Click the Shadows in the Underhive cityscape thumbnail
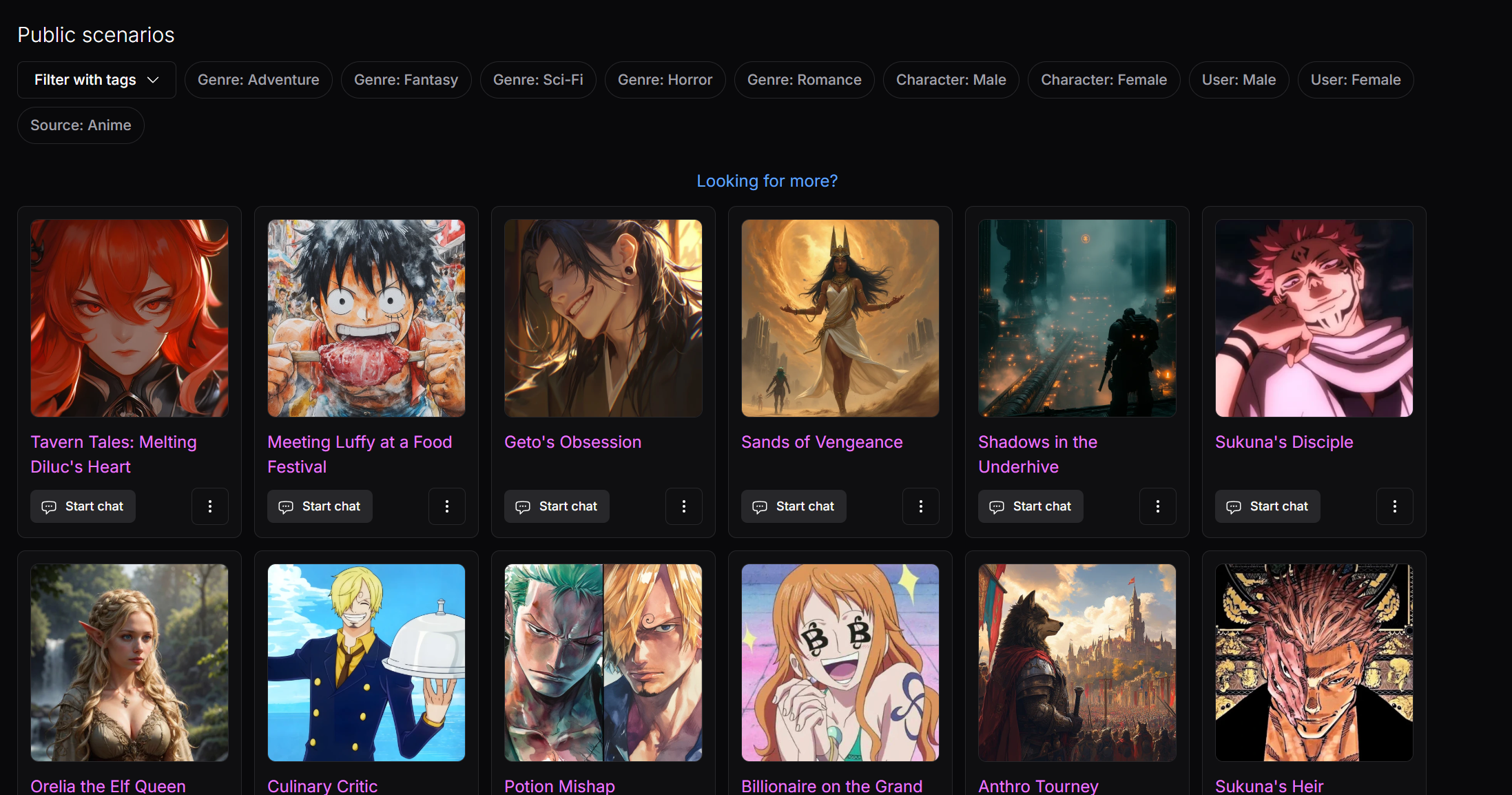Screen dimensions: 1512x795 pos(1077,318)
